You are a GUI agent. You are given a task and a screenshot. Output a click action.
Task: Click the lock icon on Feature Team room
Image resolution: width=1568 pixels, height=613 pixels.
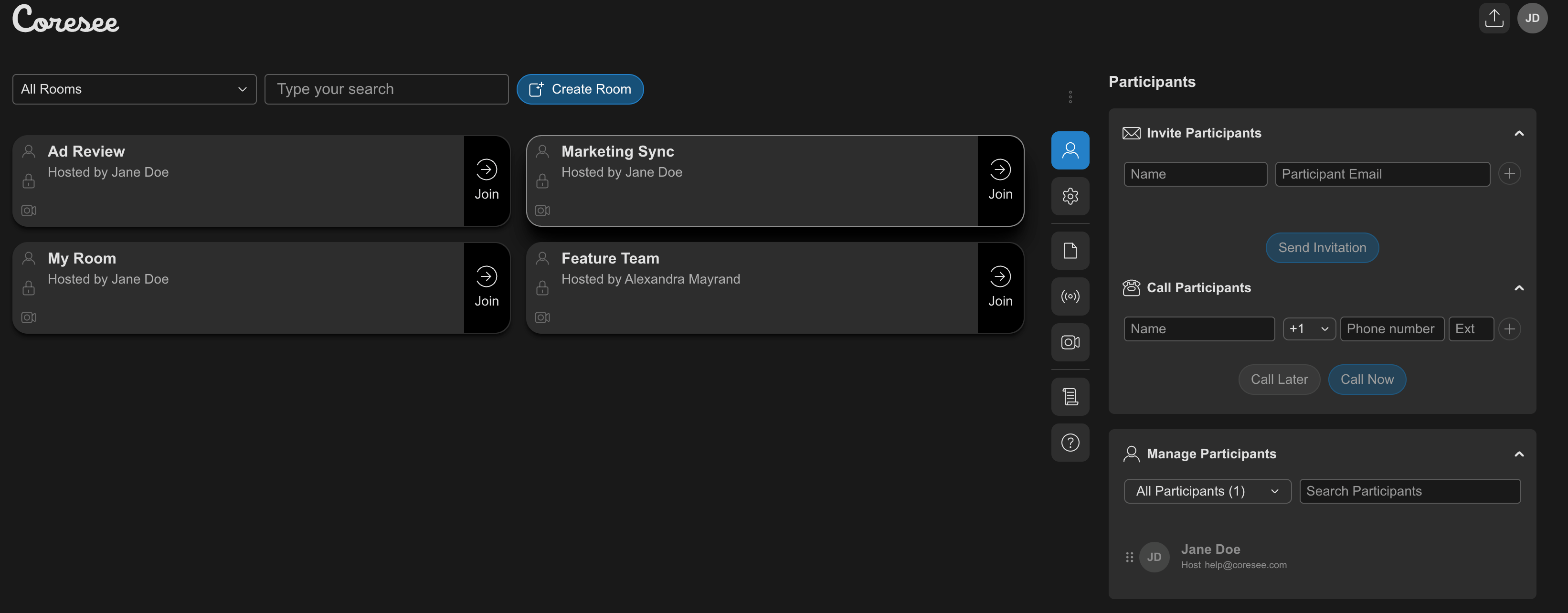542,288
